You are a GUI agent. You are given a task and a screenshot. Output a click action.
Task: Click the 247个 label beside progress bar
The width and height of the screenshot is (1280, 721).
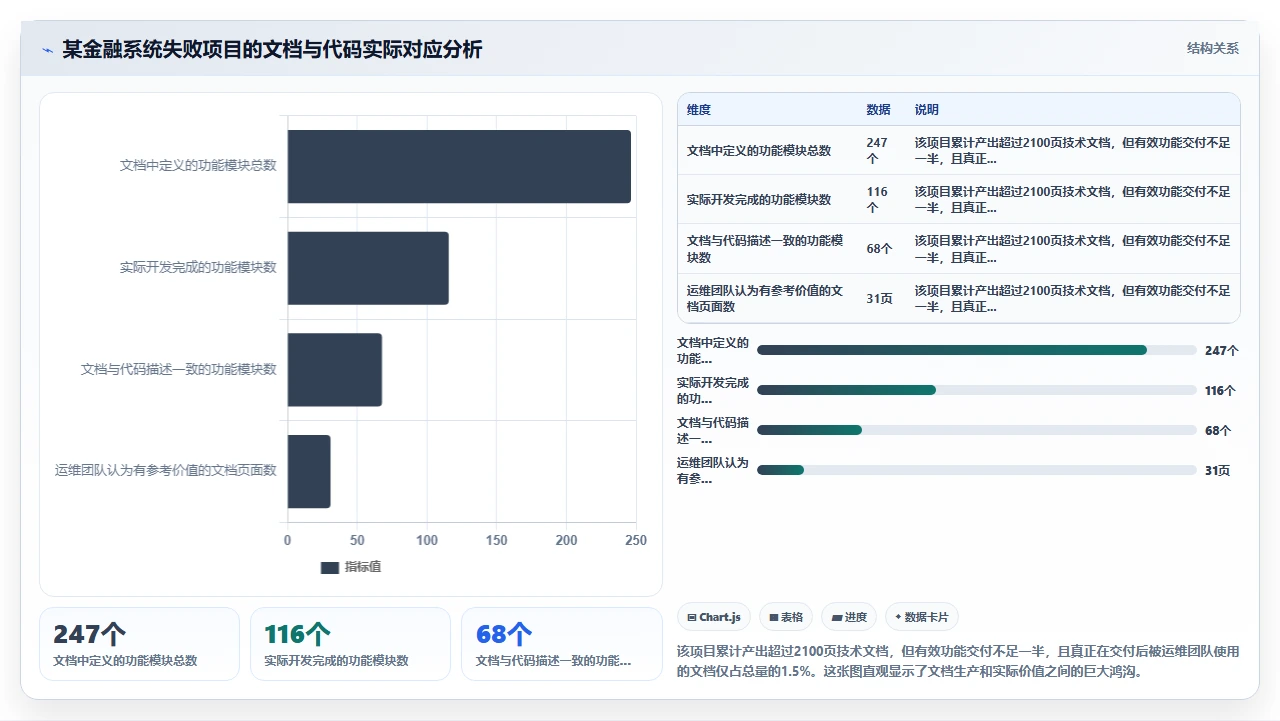tap(1222, 350)
